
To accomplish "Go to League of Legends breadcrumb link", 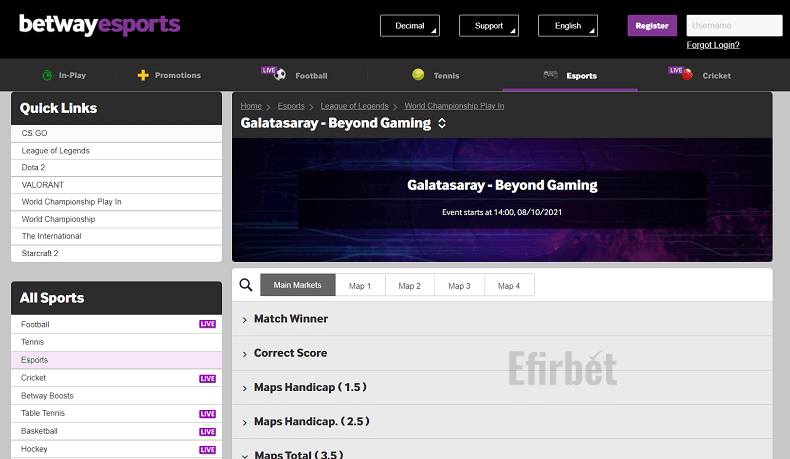I will pos(354,106).
